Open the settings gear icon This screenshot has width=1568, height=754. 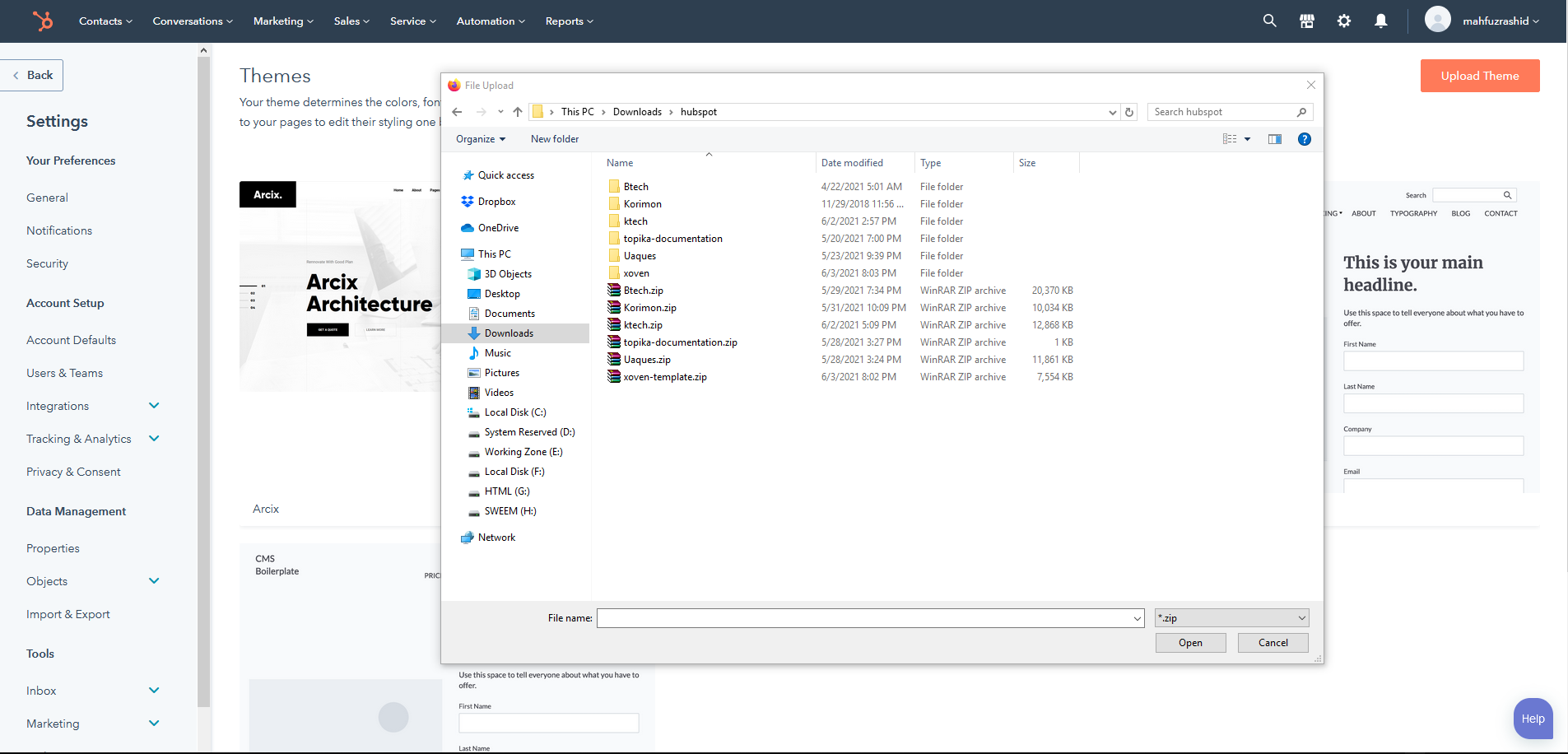1343,21
